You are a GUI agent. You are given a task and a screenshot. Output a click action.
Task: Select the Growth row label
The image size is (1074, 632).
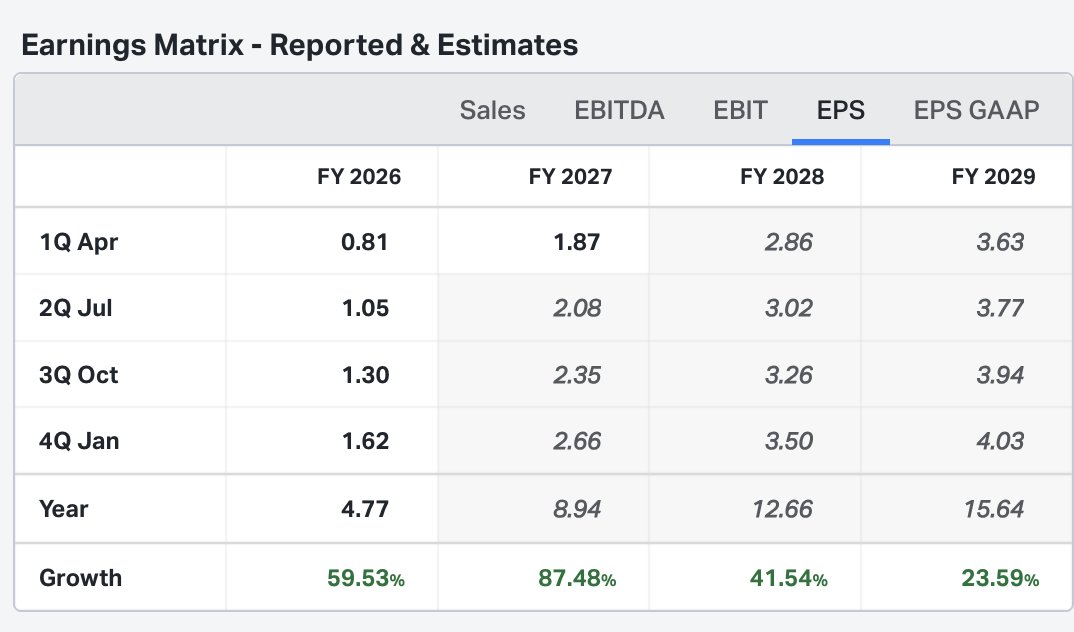(80, 578)
